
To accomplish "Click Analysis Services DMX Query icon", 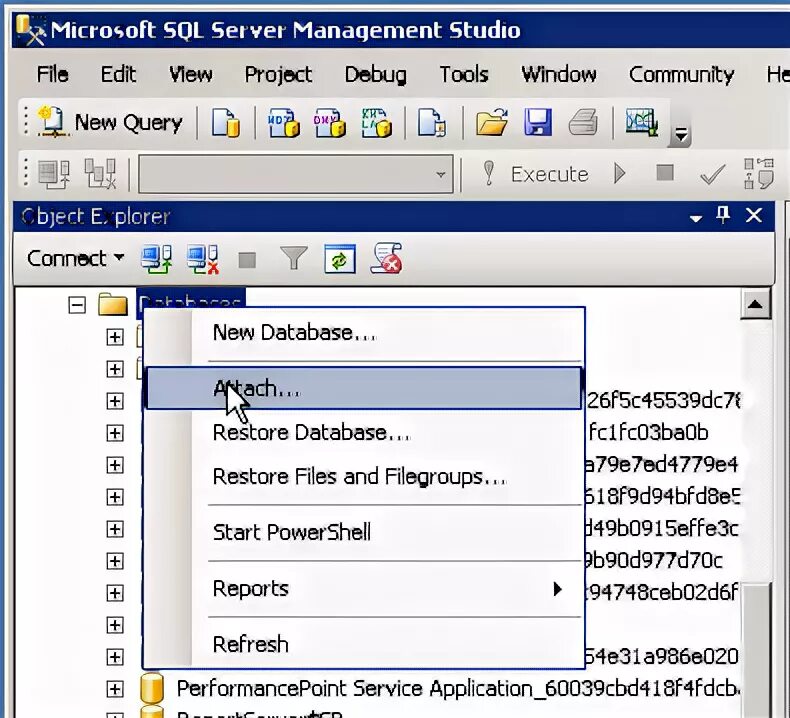I will (x=330, y=122).
